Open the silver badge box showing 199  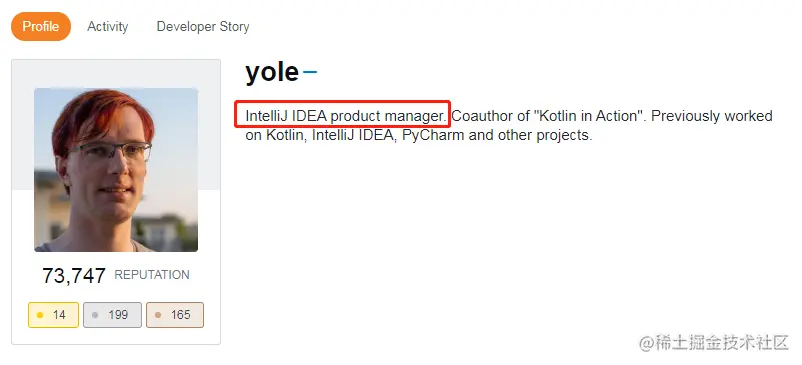pyautogui.click(x=113, y=315)
